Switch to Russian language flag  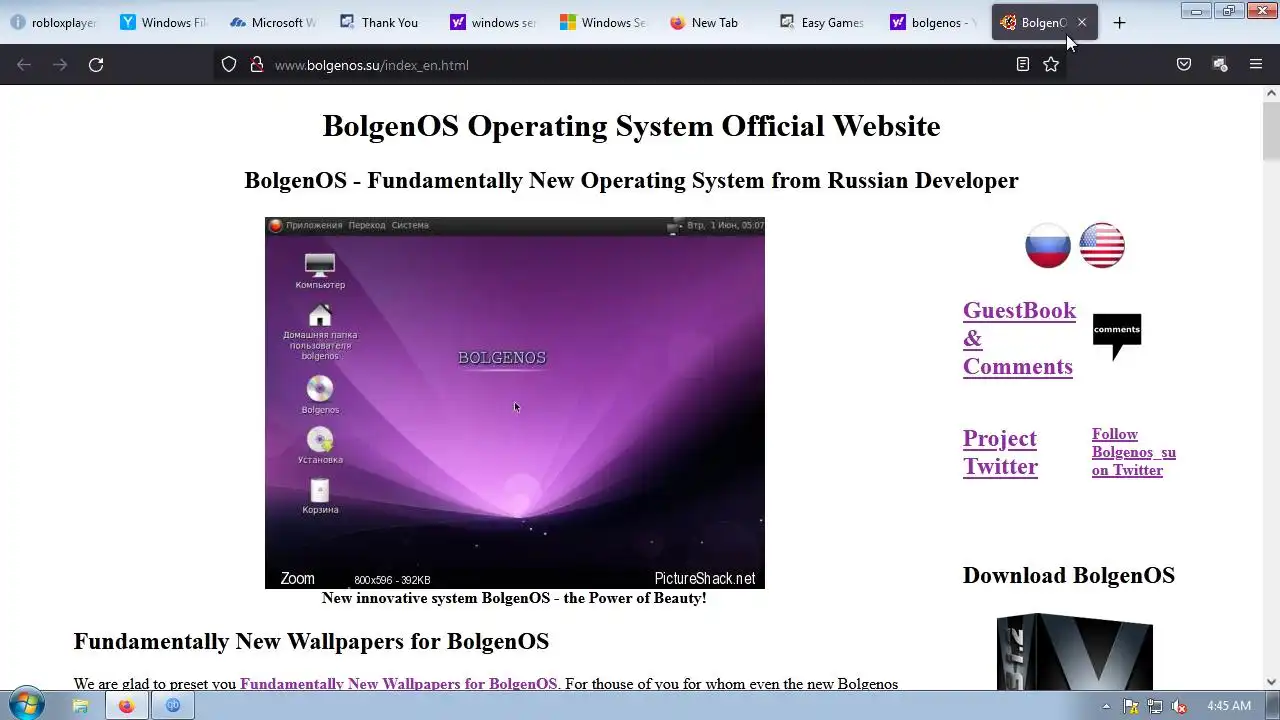(x=1048, y=245)
